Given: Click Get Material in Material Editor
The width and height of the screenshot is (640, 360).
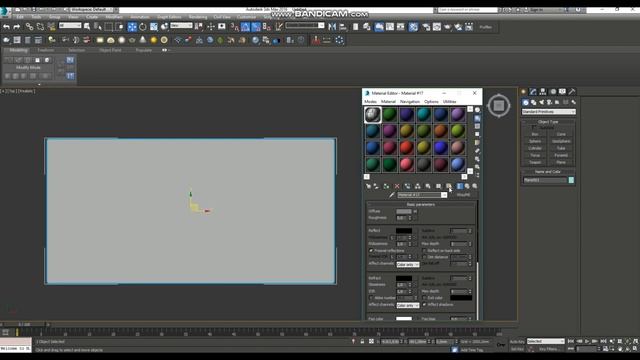Looking at the screenshot, I should click(368, 186).
